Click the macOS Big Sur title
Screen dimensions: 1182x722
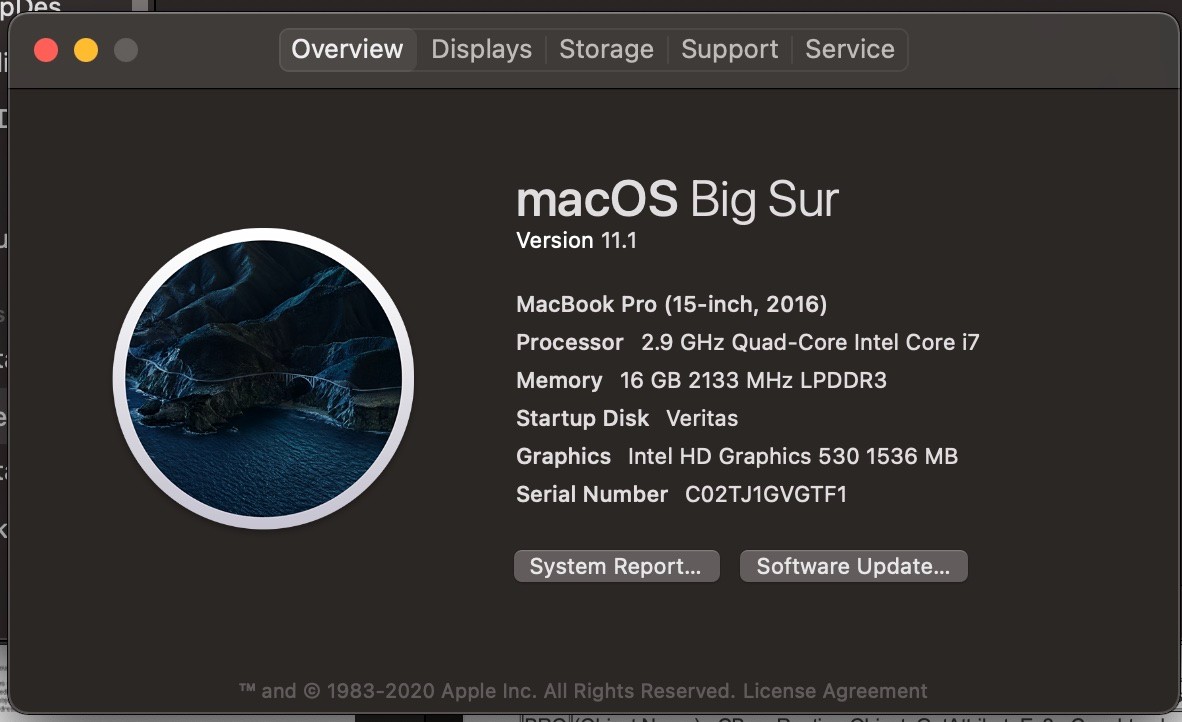click(677, 200)
